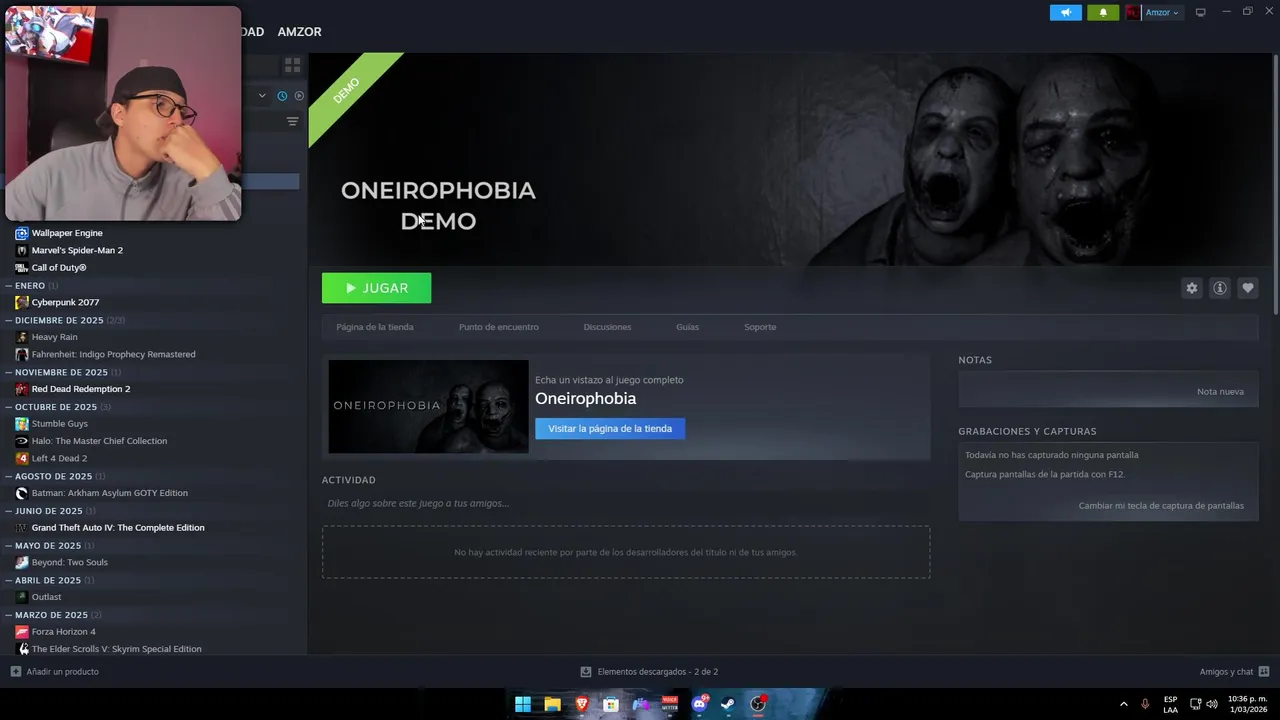Select Beyond: Two Souls in library
The width and height of the screenshot is (1280, 720).
[x=69, y=562]
